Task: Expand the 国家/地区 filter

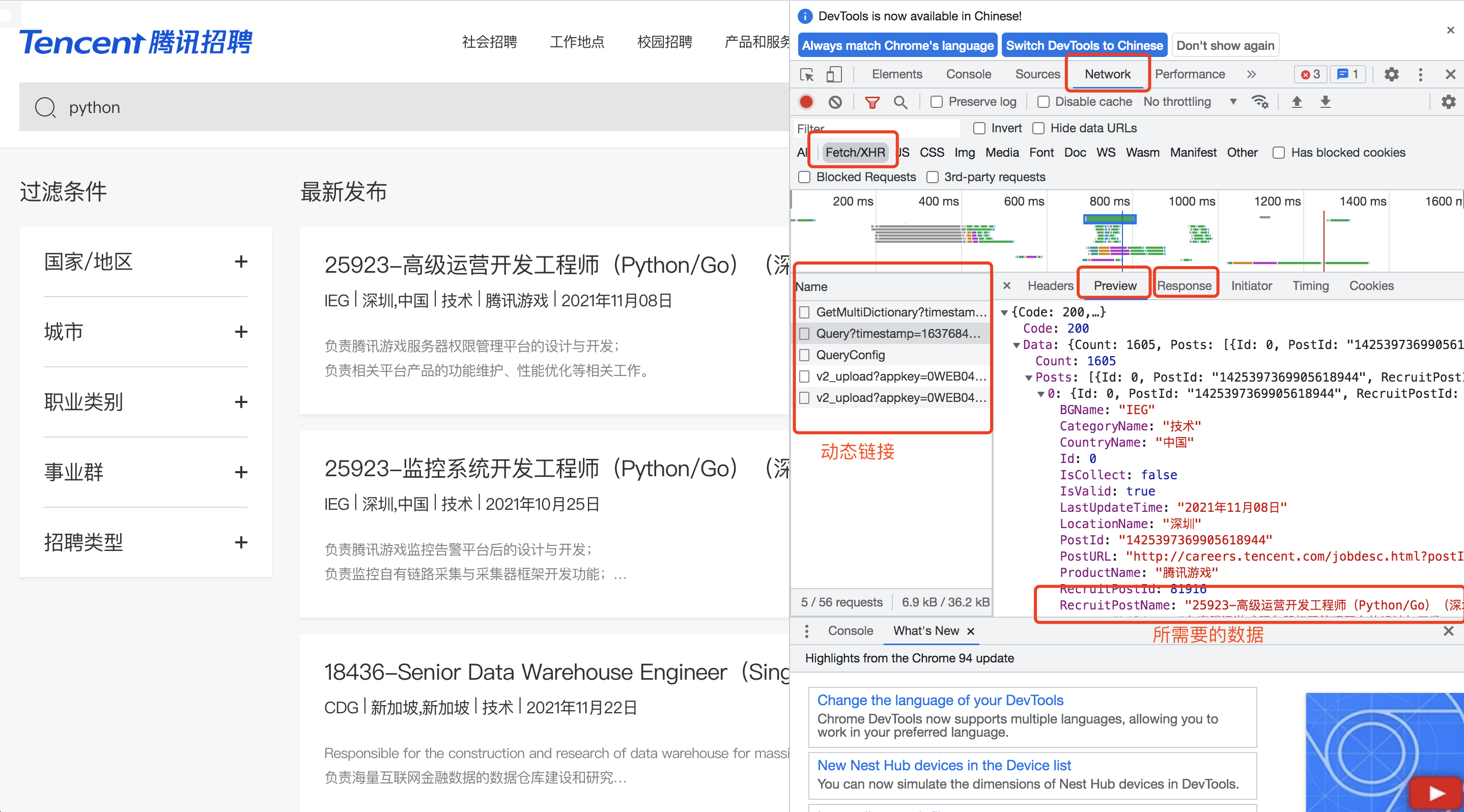Action: [241, 262]
